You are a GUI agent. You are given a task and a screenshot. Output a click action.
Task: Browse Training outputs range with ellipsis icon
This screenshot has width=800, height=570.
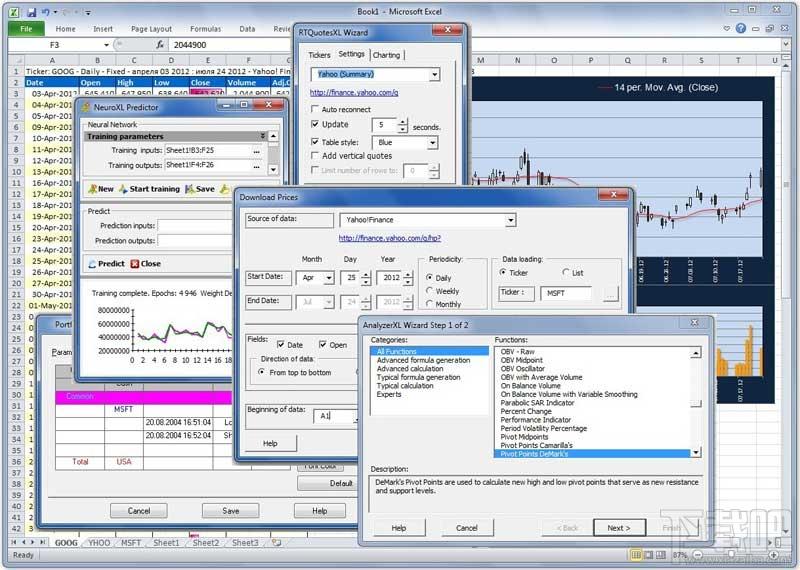(x=256, y=166)
